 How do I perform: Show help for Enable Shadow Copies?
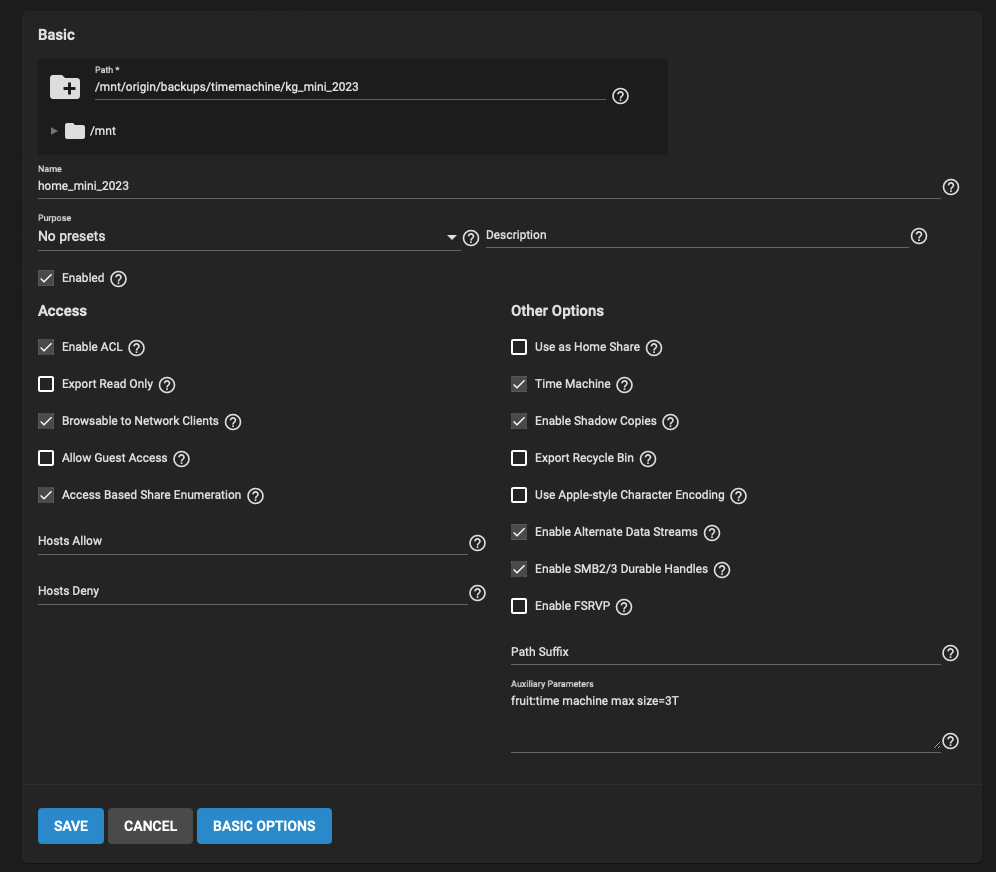tap(670, 422)
